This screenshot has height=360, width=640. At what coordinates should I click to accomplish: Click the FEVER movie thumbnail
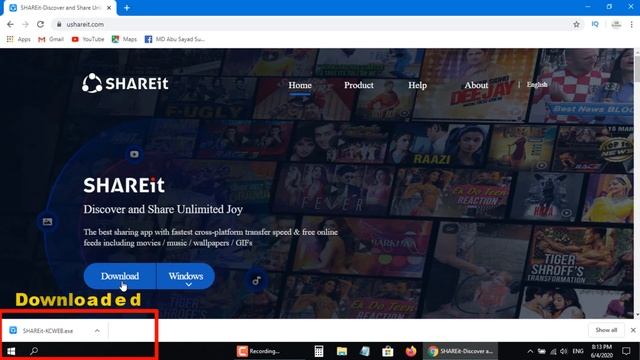pyautogui.click(x=333, y=189)
